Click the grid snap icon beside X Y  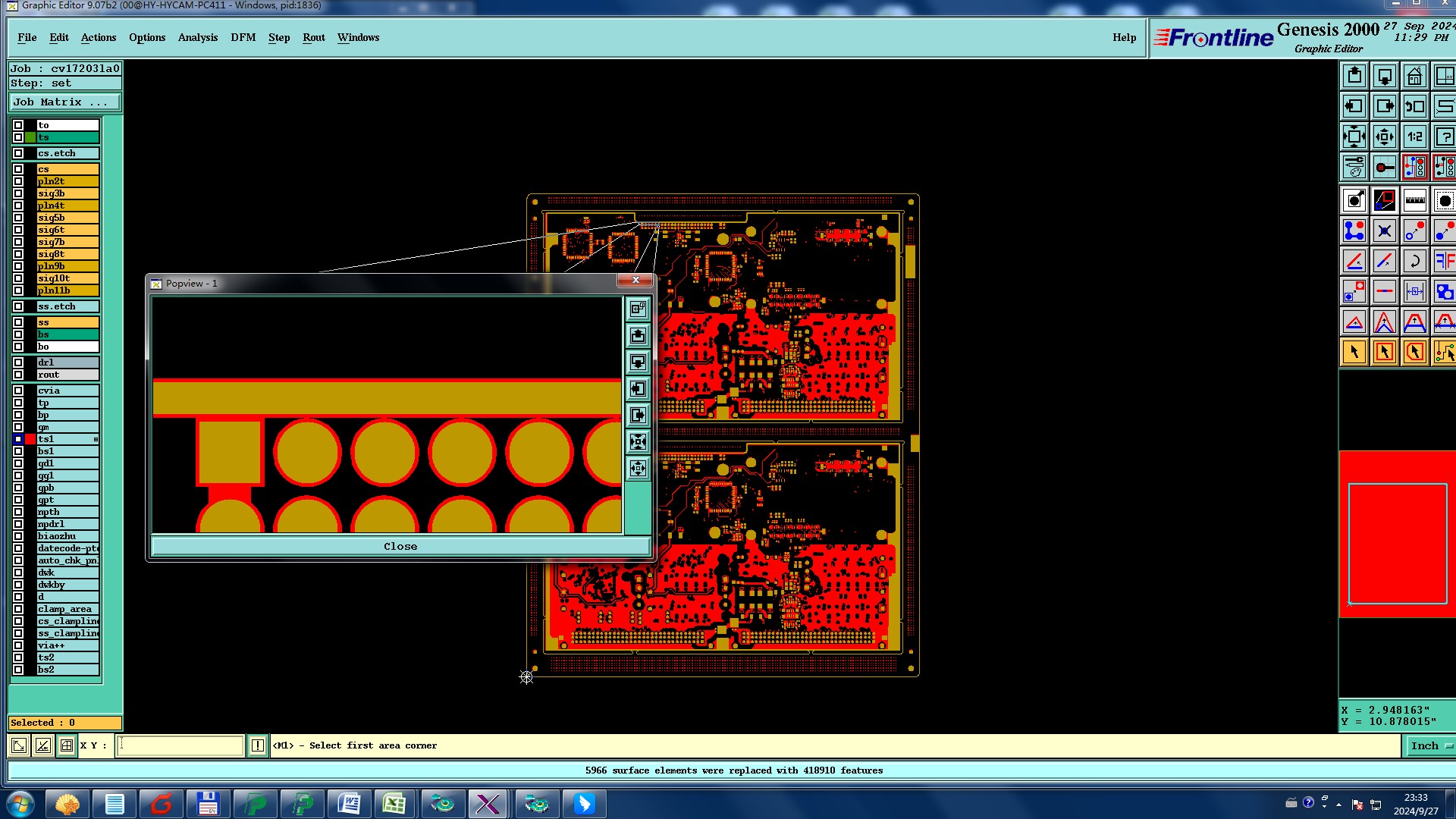tap(67, 745)
